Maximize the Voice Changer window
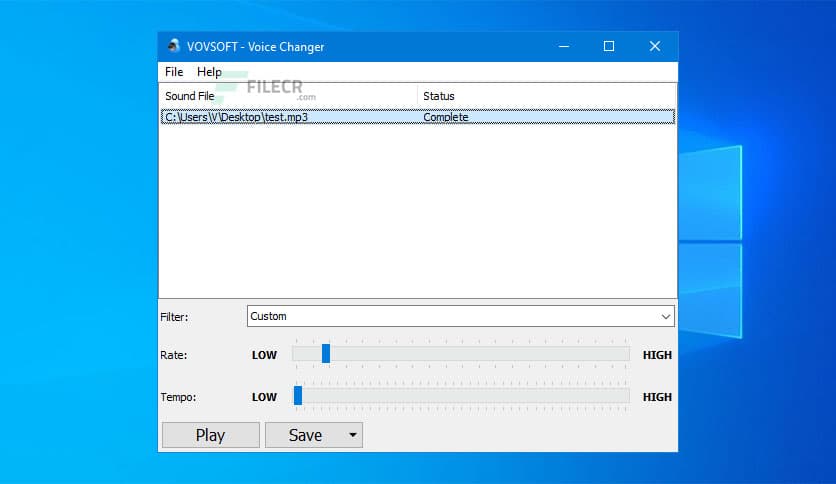Image resolution: width=836 pixels, height=484 pixels. tap(609, 46)
